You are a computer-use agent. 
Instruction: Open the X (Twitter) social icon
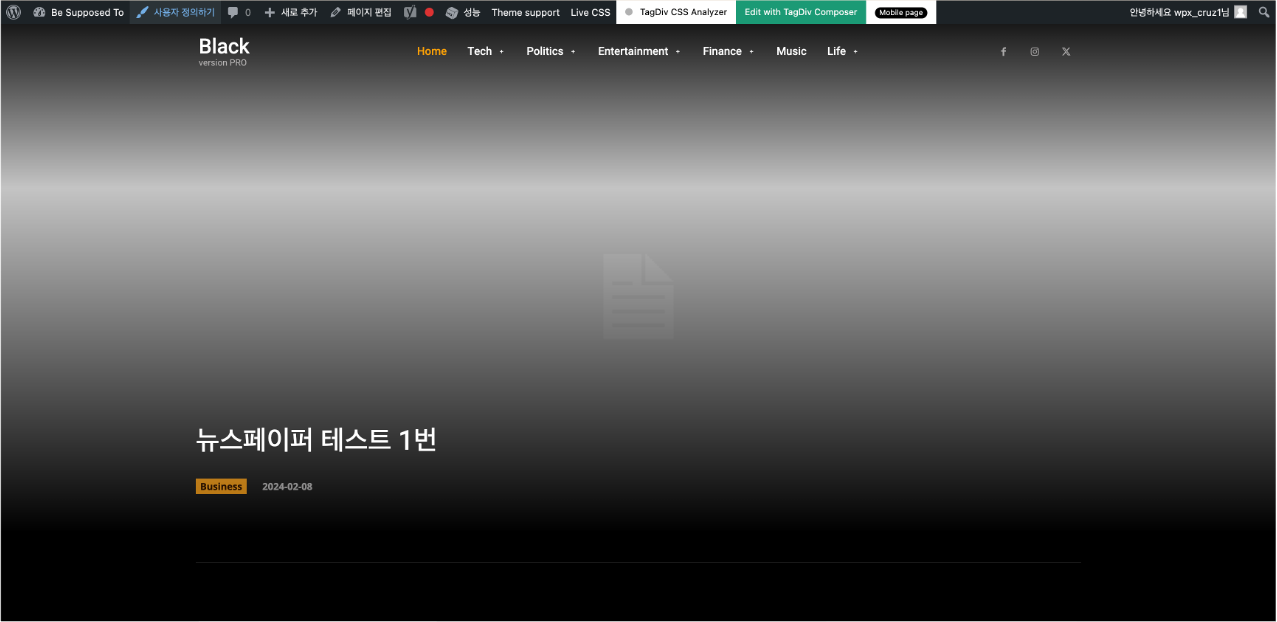pos(1066,52)
